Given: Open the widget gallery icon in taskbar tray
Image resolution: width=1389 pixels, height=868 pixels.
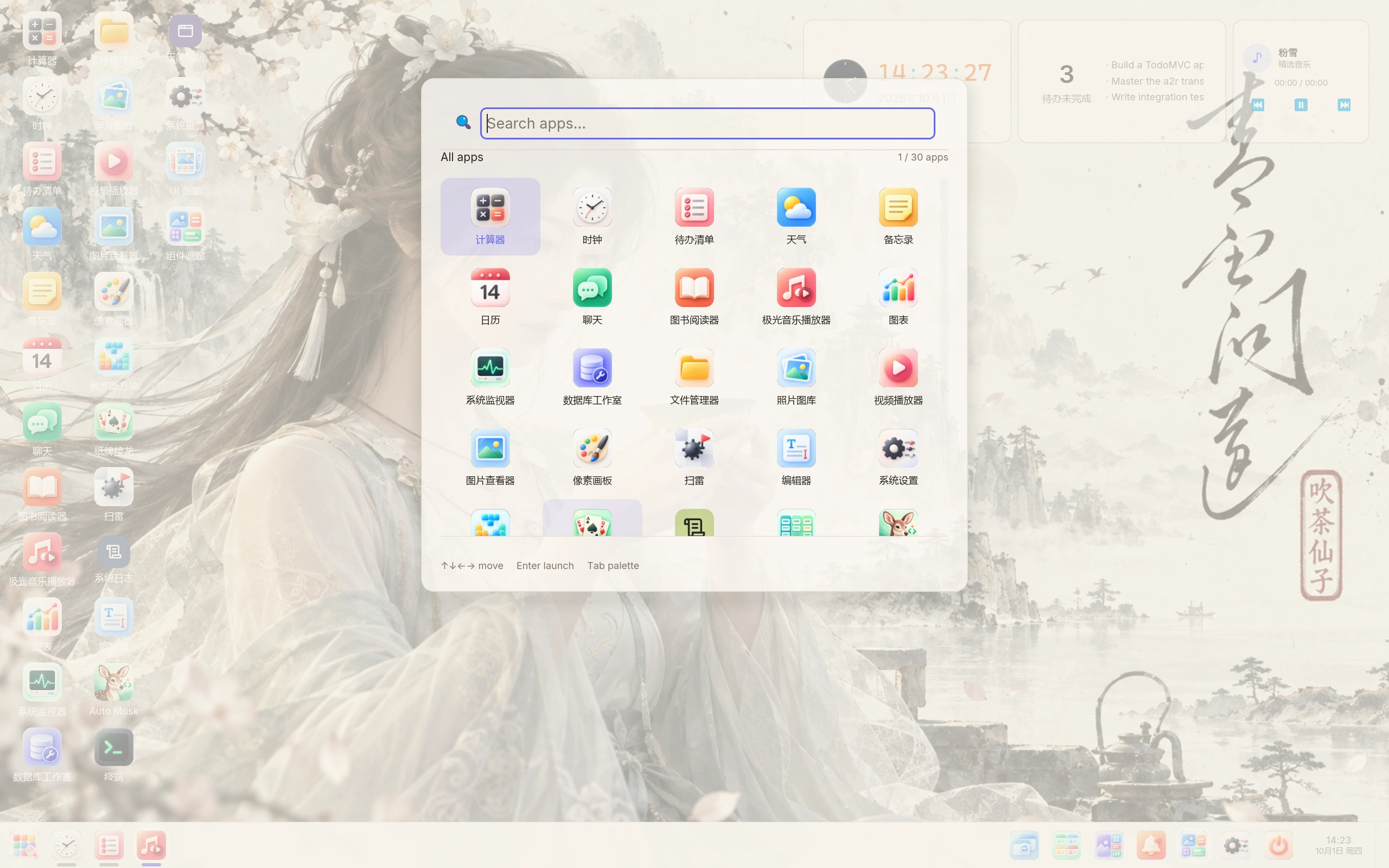Looking at the screenshot, I should (x=1194, y=846).
